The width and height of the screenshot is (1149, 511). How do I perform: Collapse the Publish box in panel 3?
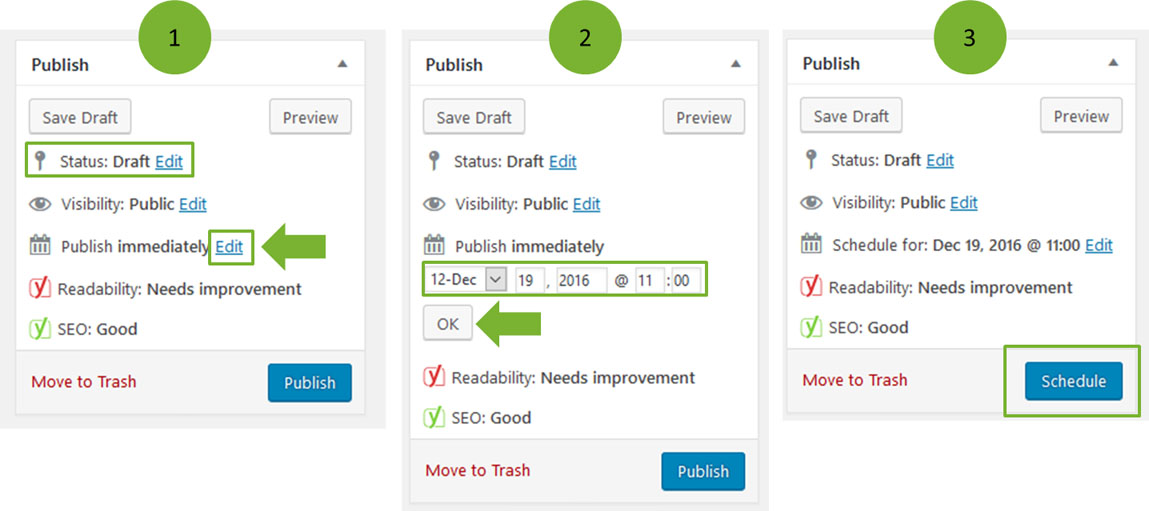[1113, 63]
